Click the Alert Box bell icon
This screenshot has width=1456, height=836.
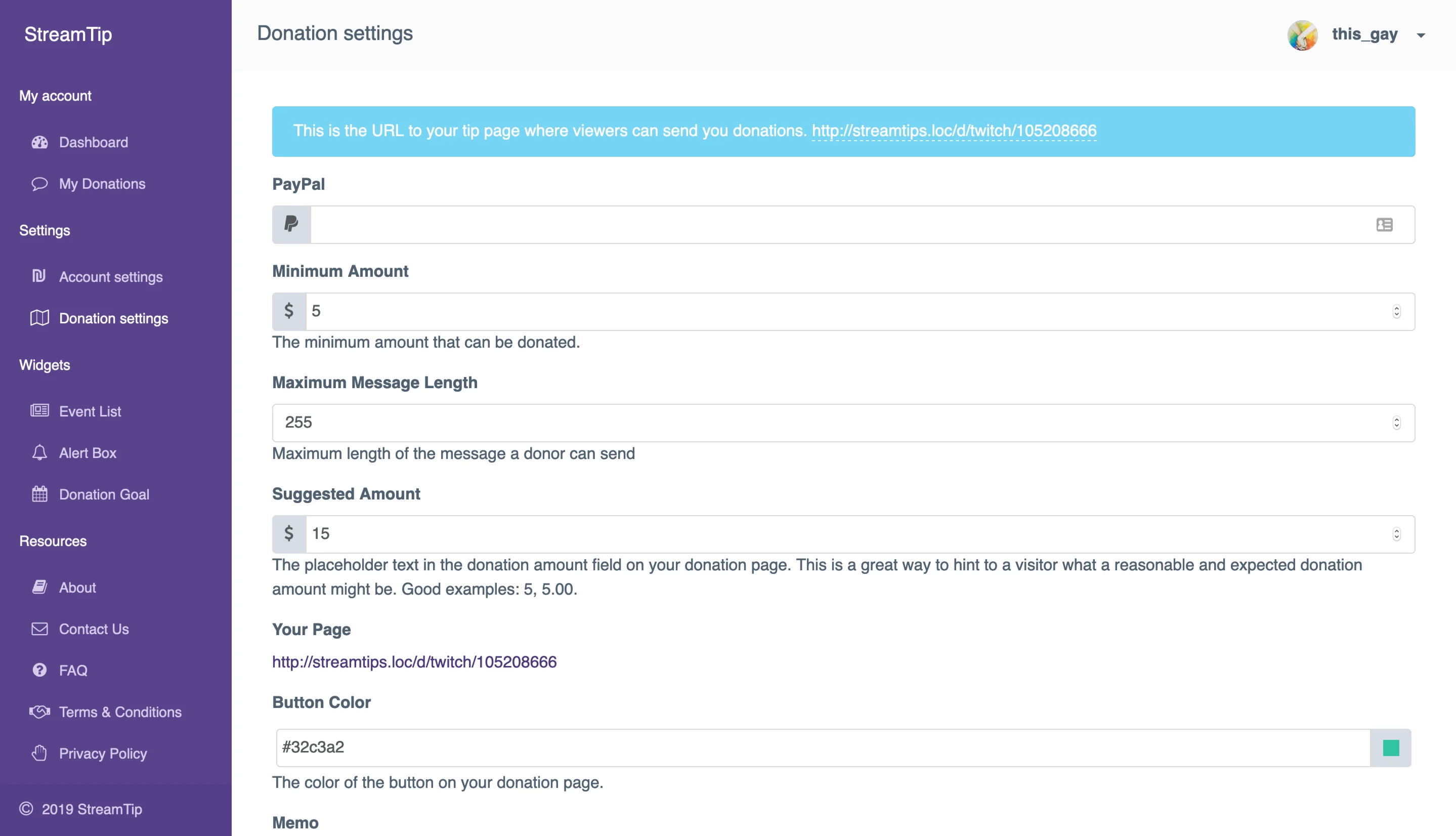tap(39, 452)
